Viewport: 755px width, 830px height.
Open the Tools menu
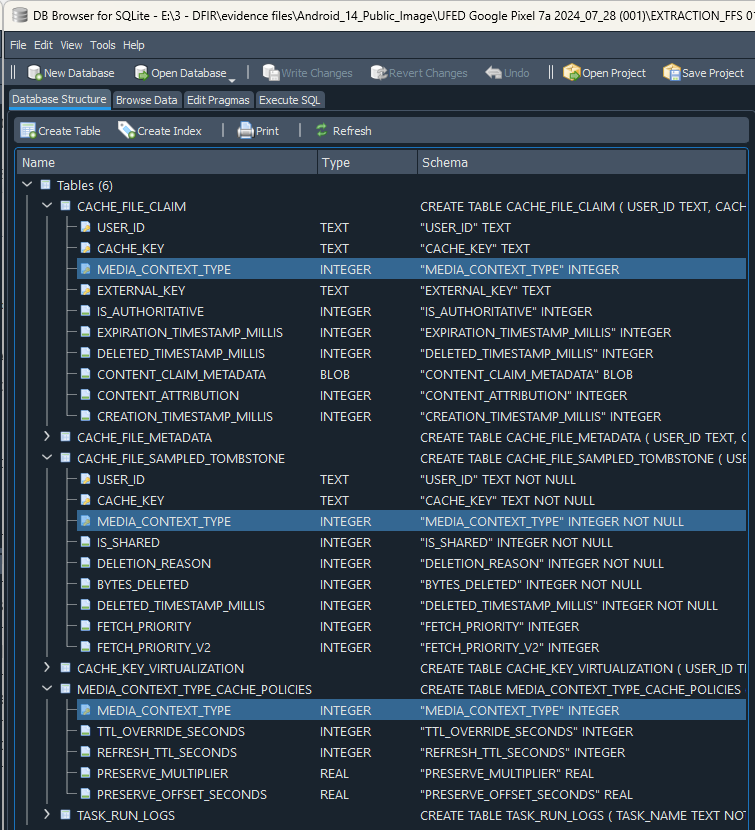point(103,45)
